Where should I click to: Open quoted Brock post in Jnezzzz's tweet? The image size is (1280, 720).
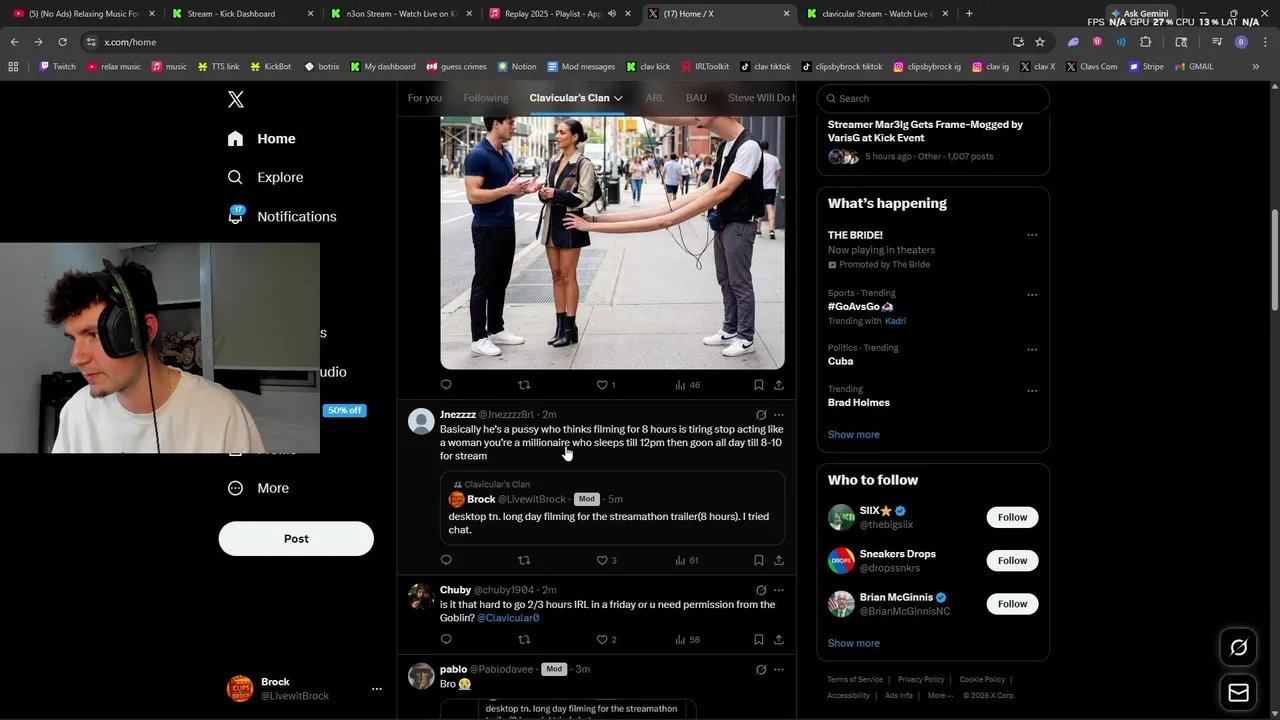pyautogui.click(x=612, y=508)
